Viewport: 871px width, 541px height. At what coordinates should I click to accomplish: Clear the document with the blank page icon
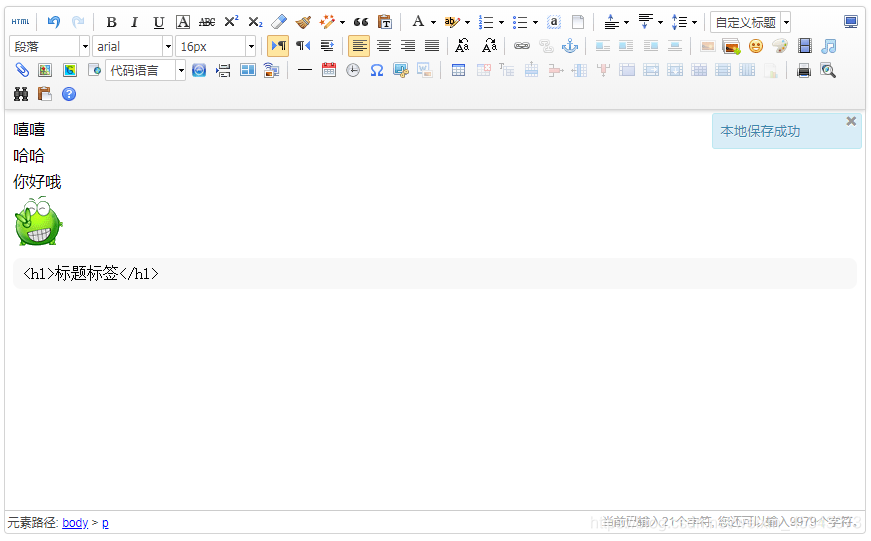(x=578, y=22)
